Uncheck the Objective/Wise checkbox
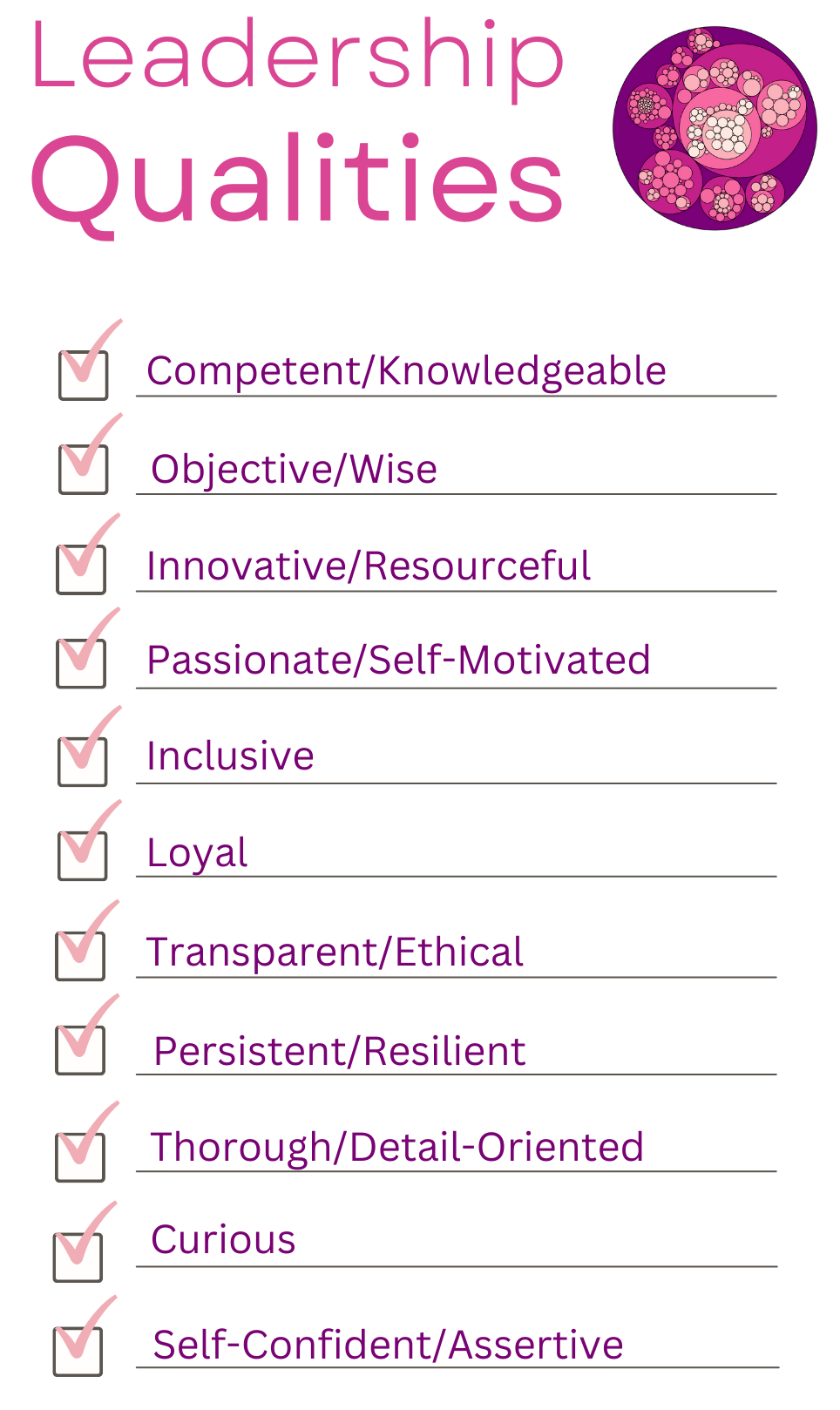 pyautogui.click(x=84, y=470)
